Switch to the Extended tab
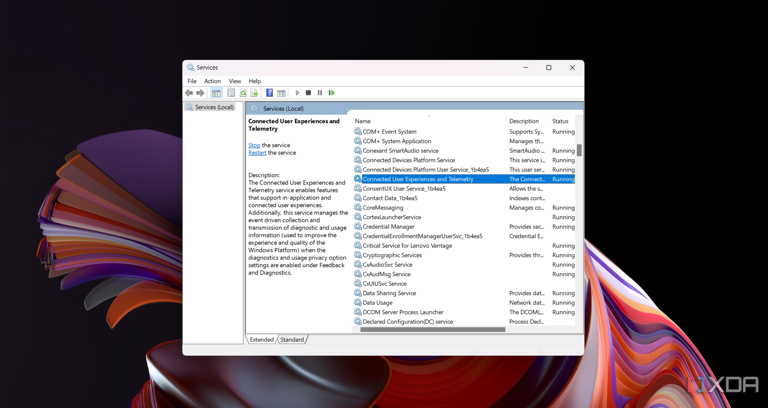The height and width of the screenshot is (408, 768). coord(262,340)
